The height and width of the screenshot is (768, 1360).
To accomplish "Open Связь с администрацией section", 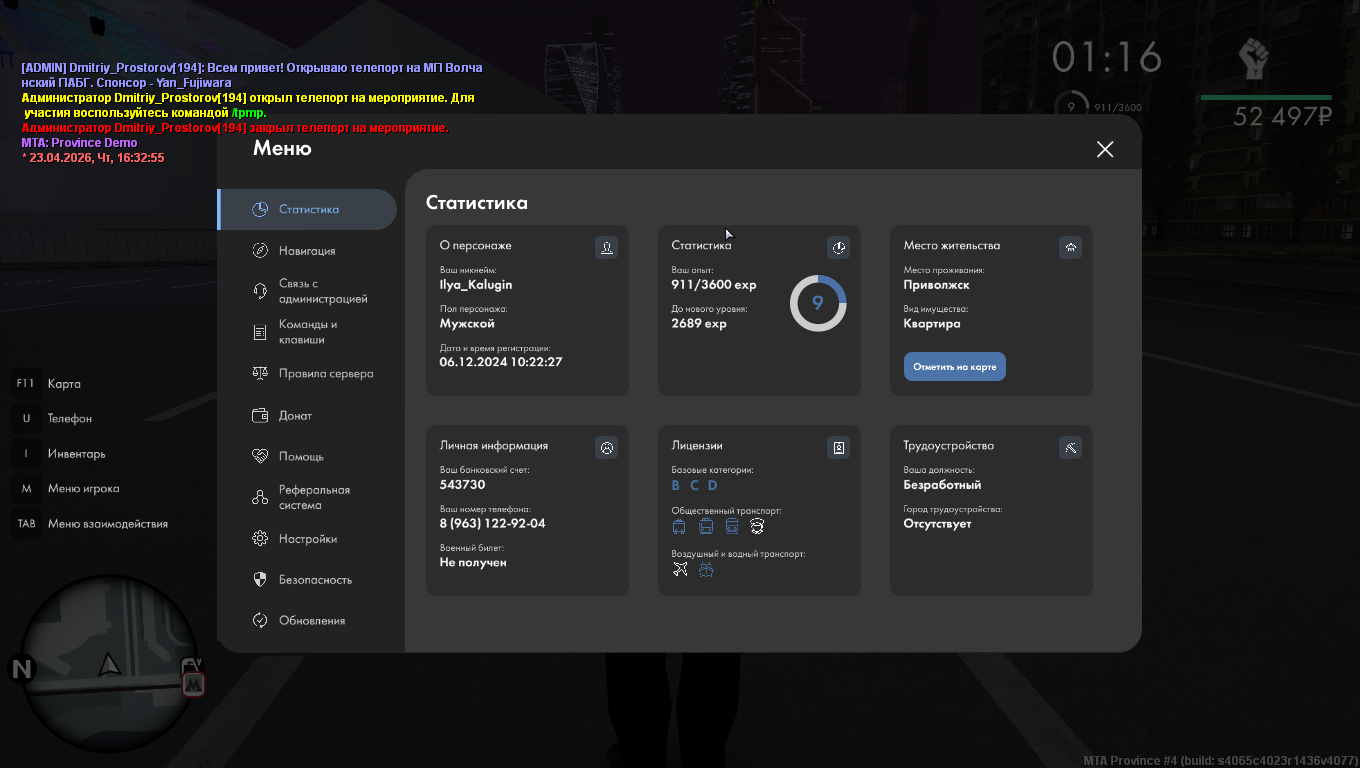I will click(x=322, y=291).
